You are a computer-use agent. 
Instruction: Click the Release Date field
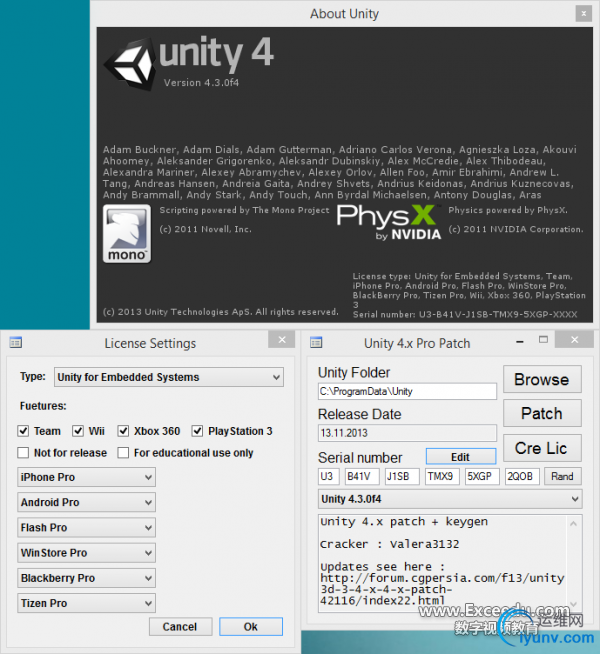(407, 433)
